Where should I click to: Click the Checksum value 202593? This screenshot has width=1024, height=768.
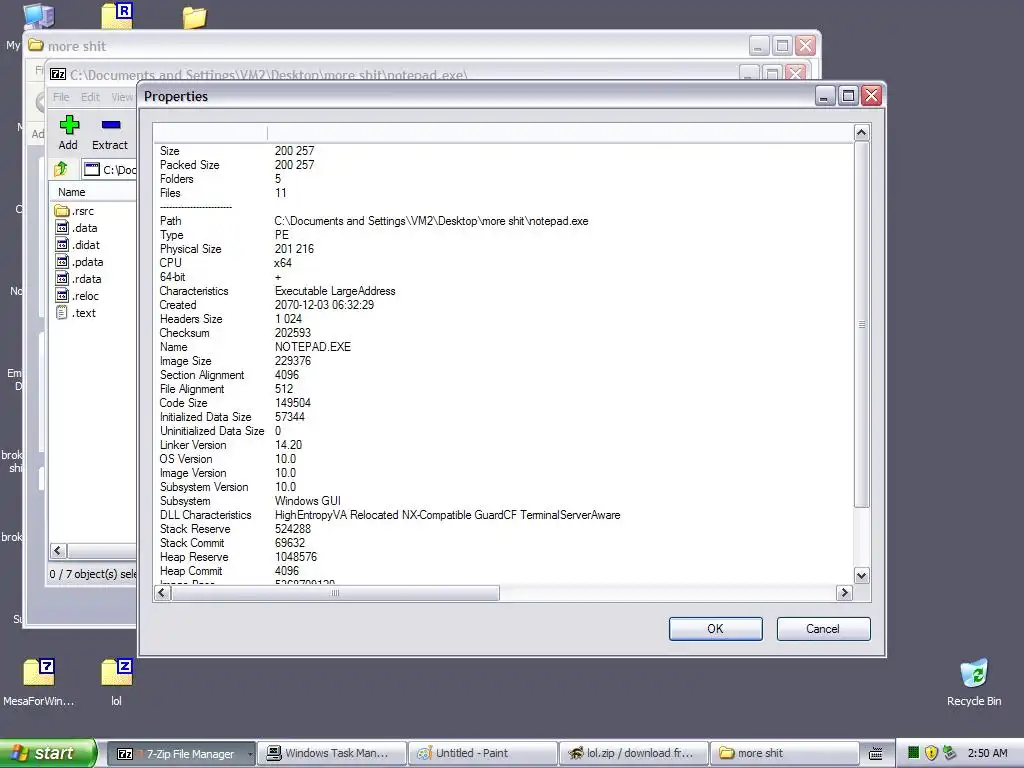pyautogui.click(x=293, y=332)
